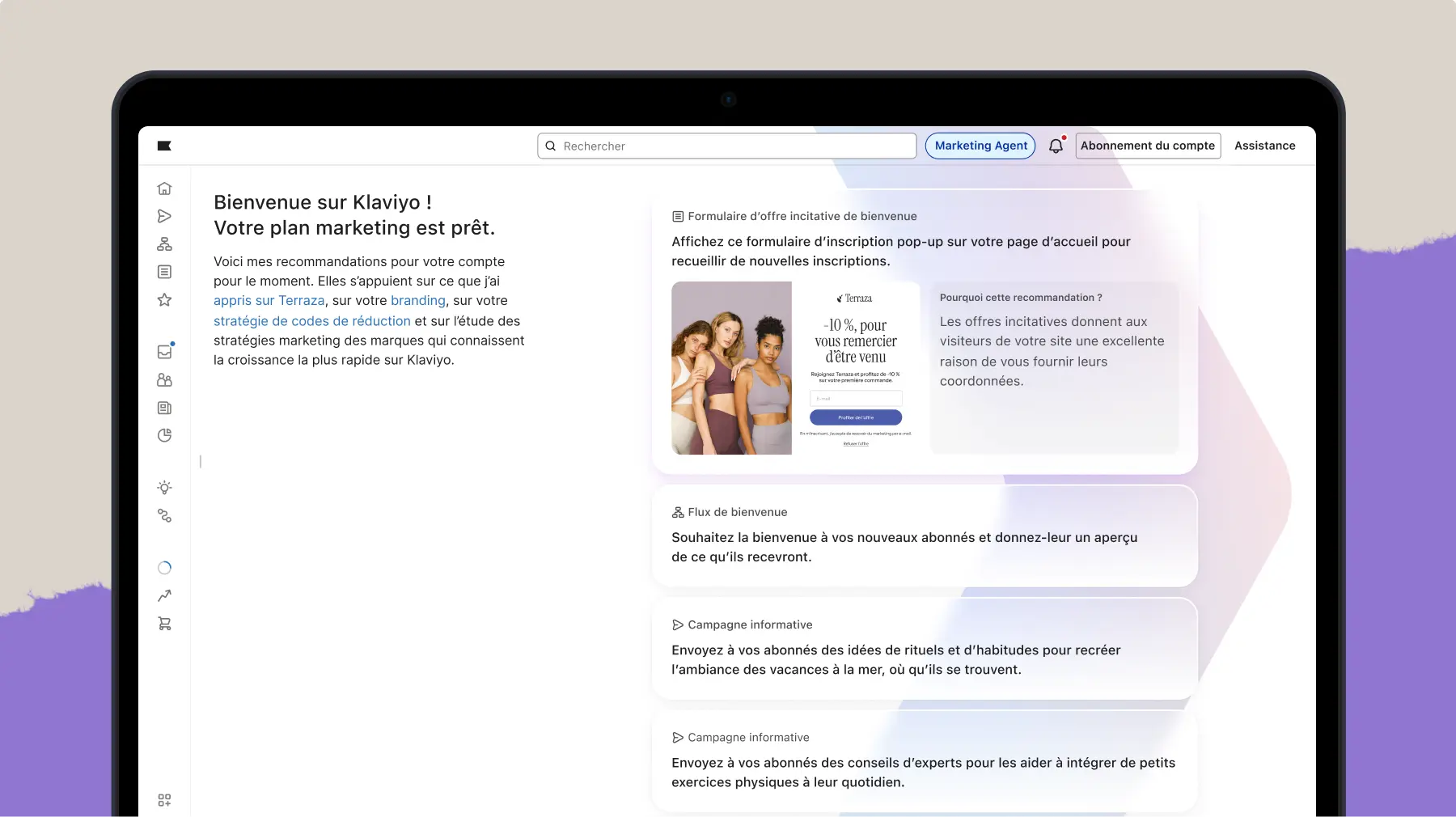Open the add-apps grid icon at sidebar bottom
This screenshot has width=1456, height=817.
click(x=164, y=800)
